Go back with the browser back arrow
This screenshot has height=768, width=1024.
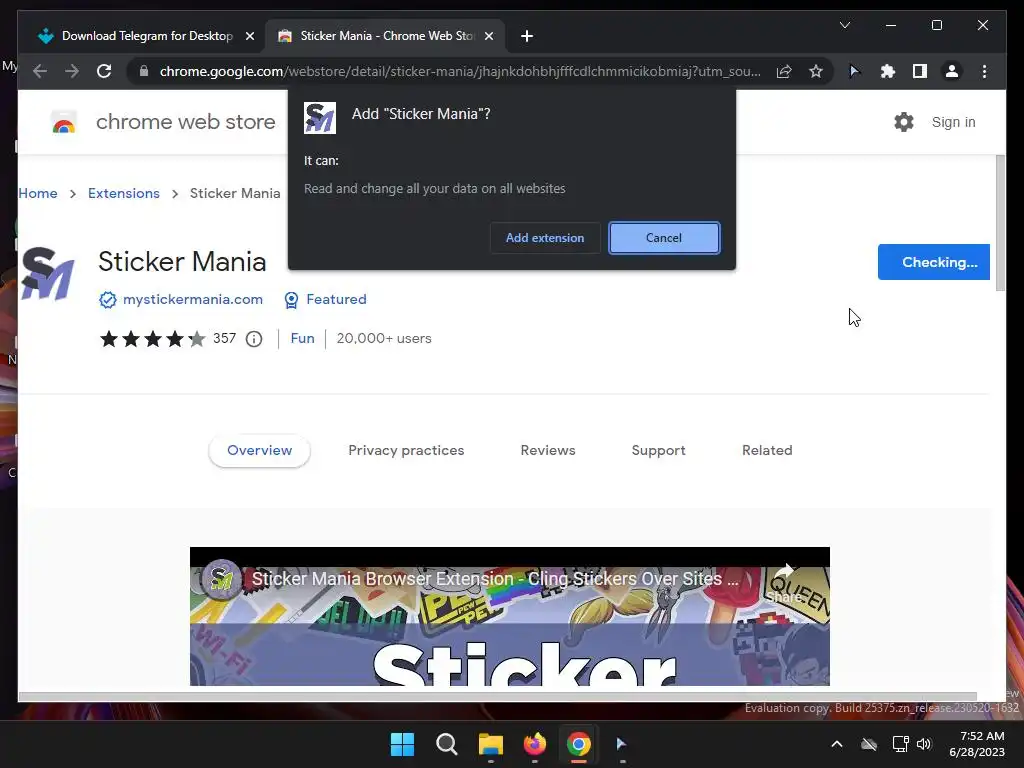tap(40, 71)
